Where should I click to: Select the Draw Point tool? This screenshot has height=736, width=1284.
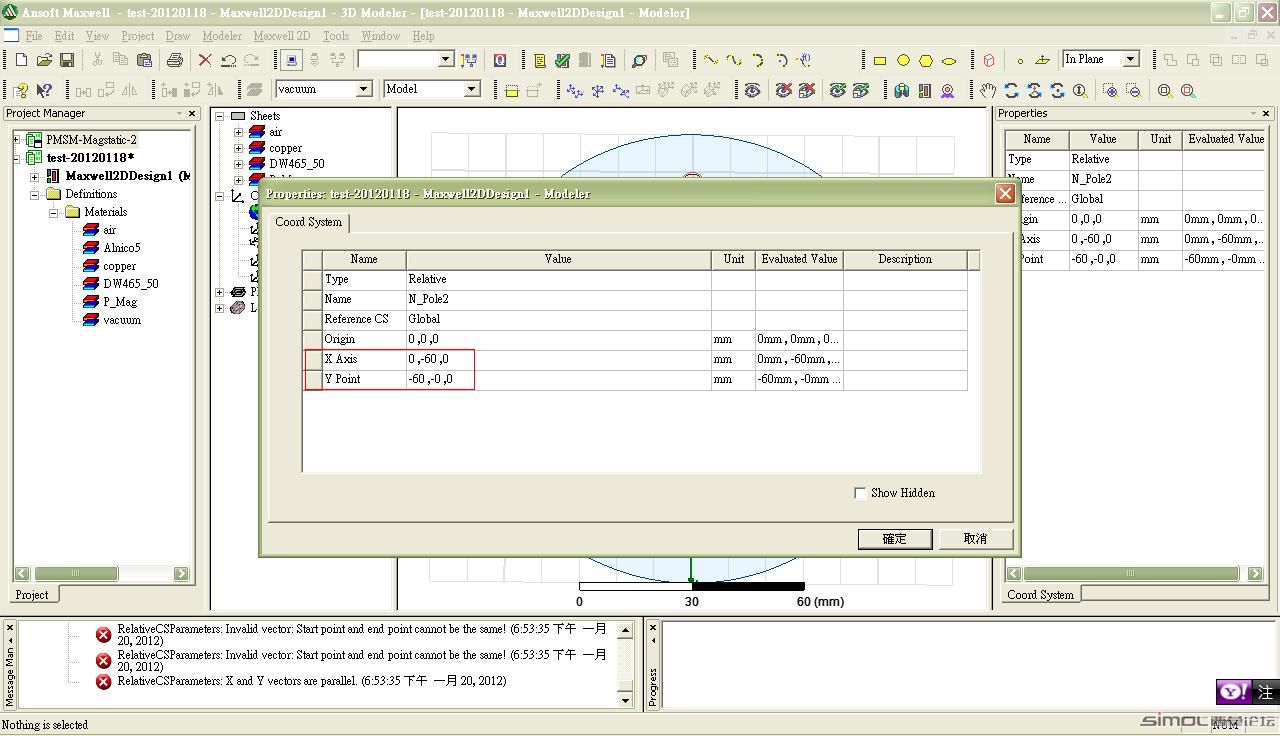click(1020, 60)
